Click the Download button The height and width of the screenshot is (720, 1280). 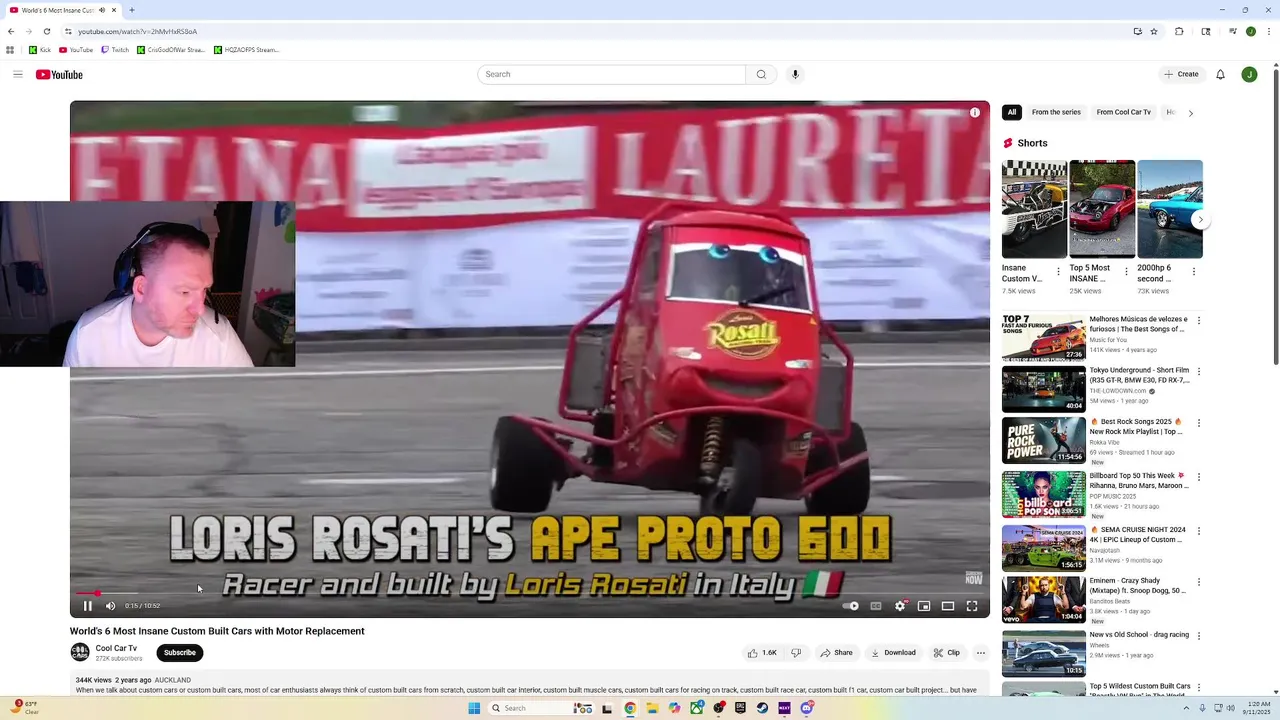pos(893,653)
